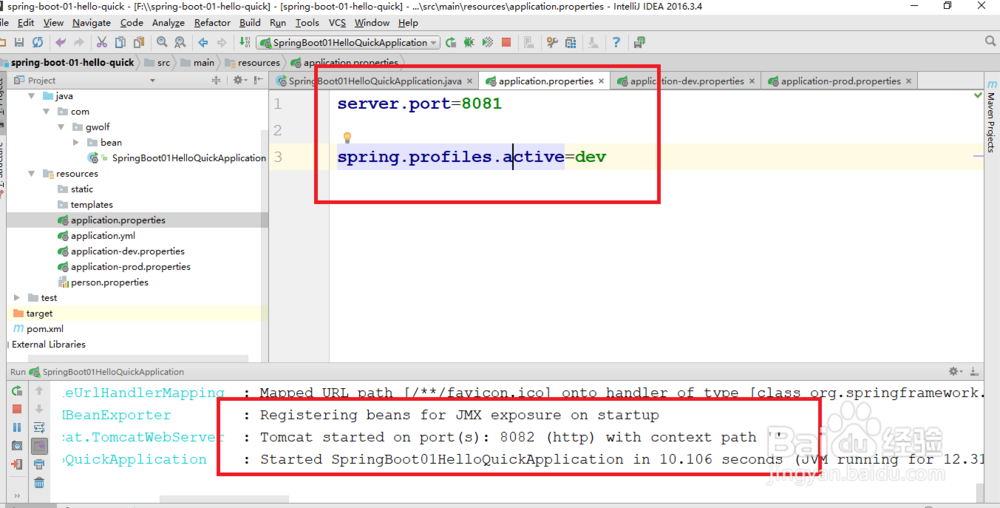This screenshot has width=1000, height=508.
Task: Click the intention light bulb in editor
Action: click(348, 138)
